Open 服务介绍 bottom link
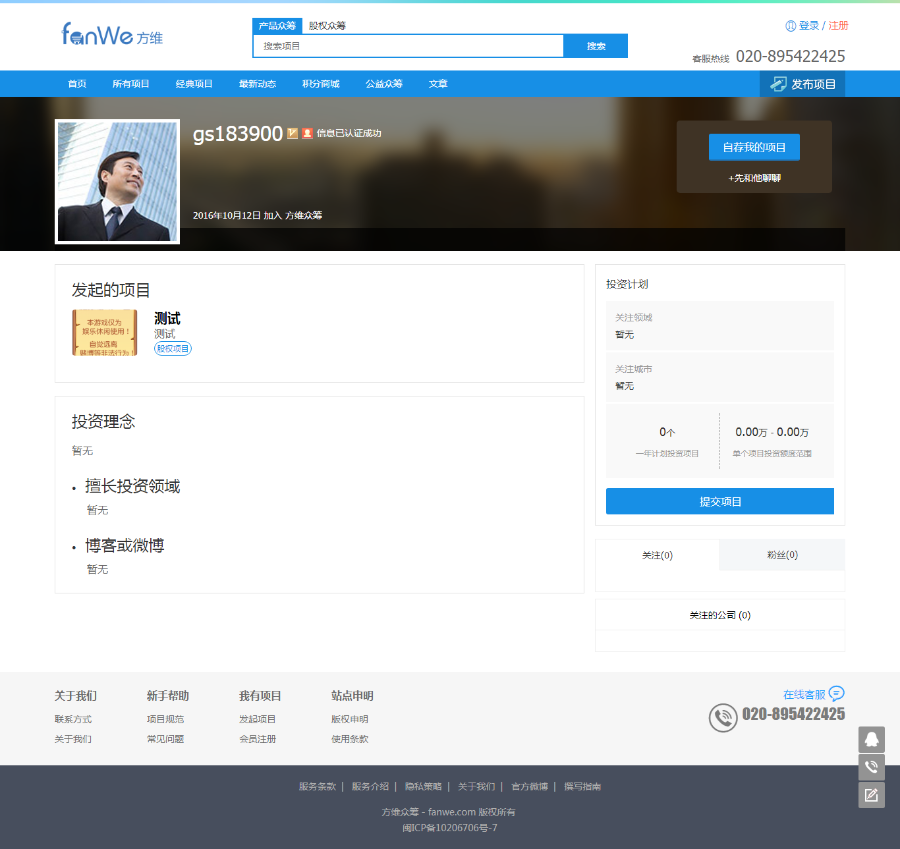This screenshot has height=849, width=900. (370, 786)
